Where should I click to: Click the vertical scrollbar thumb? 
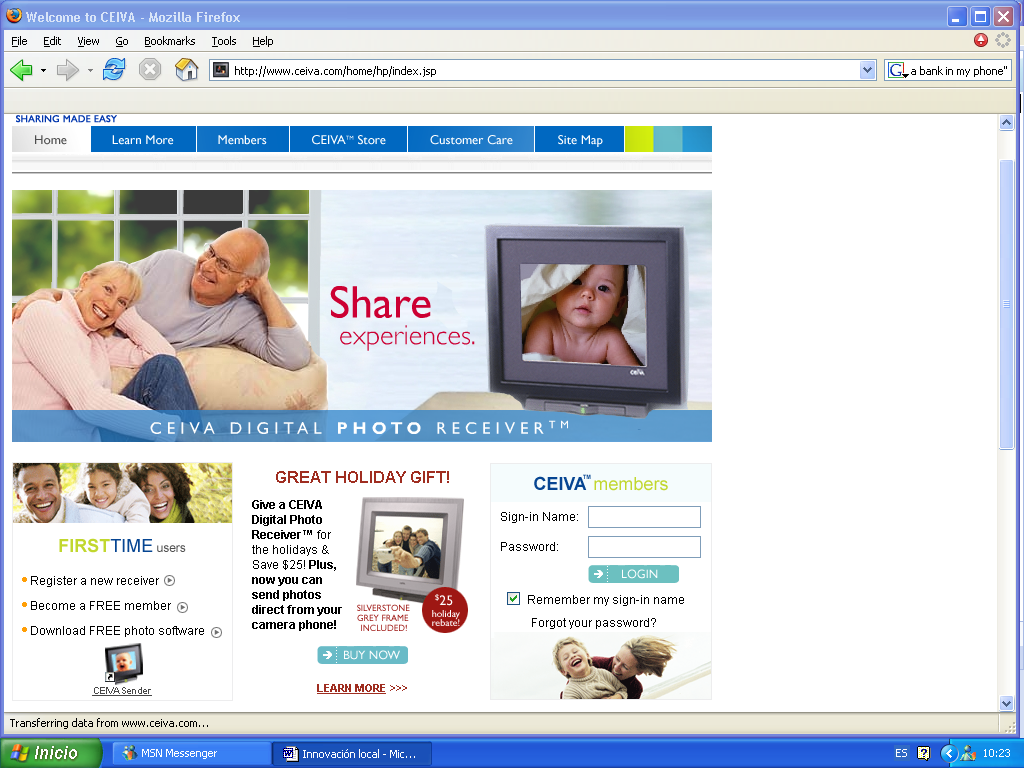coord(1006,304)
